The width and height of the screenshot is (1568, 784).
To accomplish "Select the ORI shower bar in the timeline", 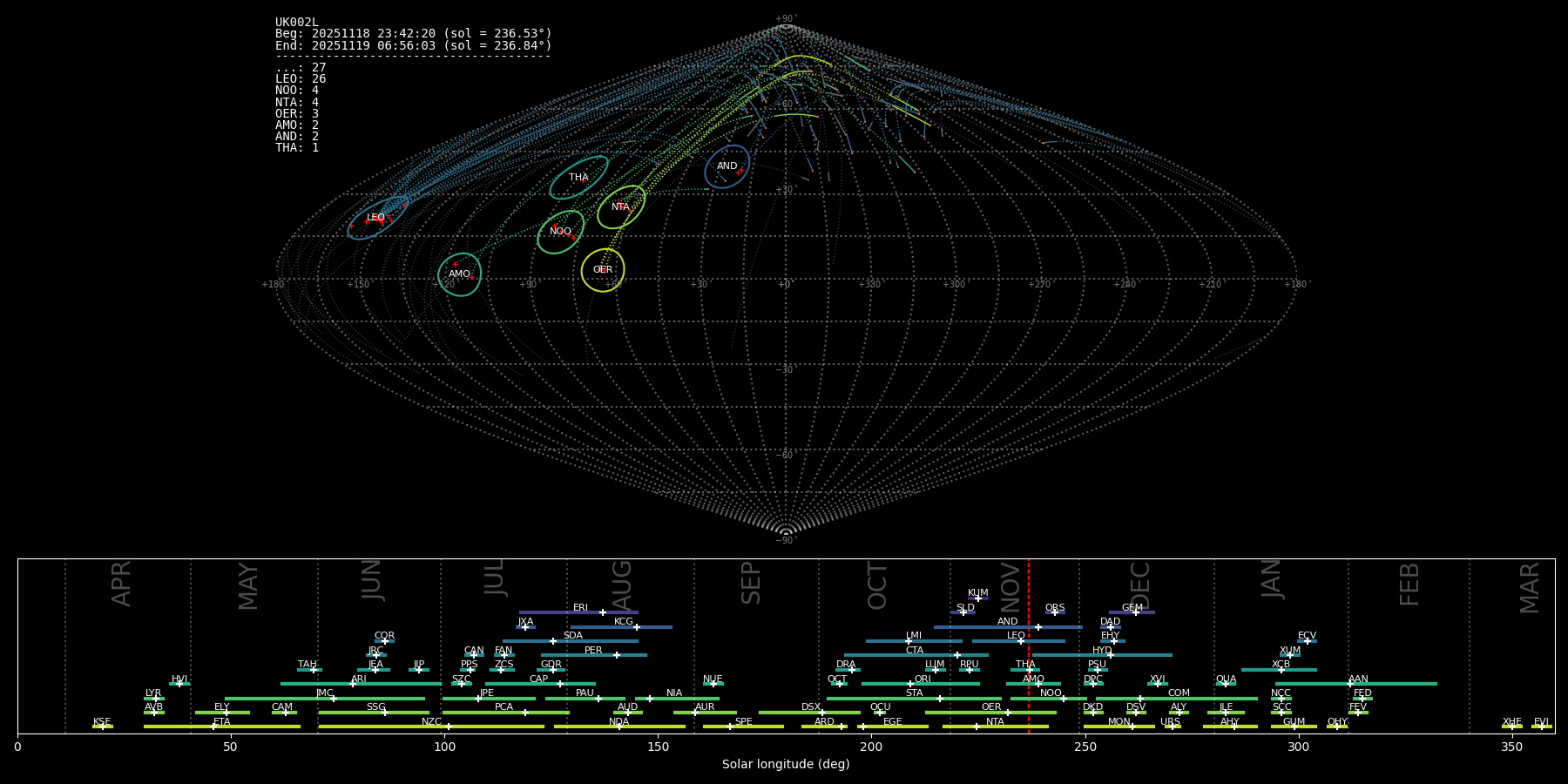I will [921, 684].
